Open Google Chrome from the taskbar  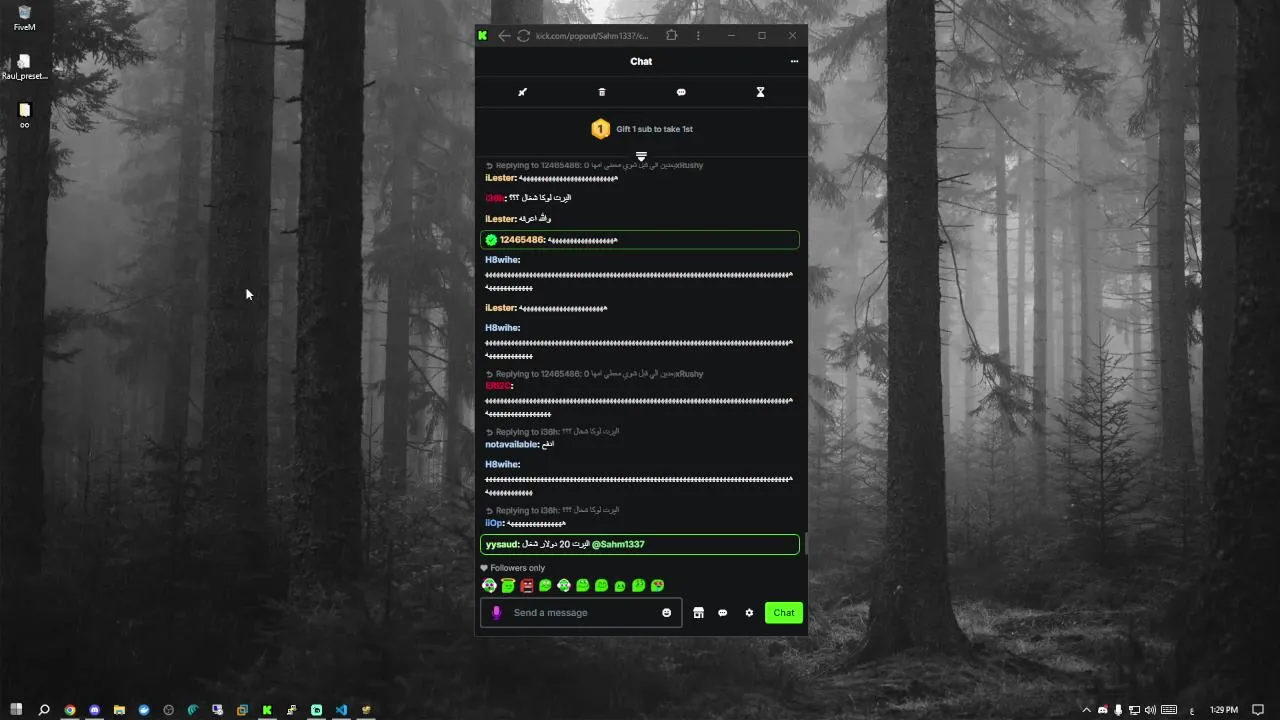click(70, 710)
